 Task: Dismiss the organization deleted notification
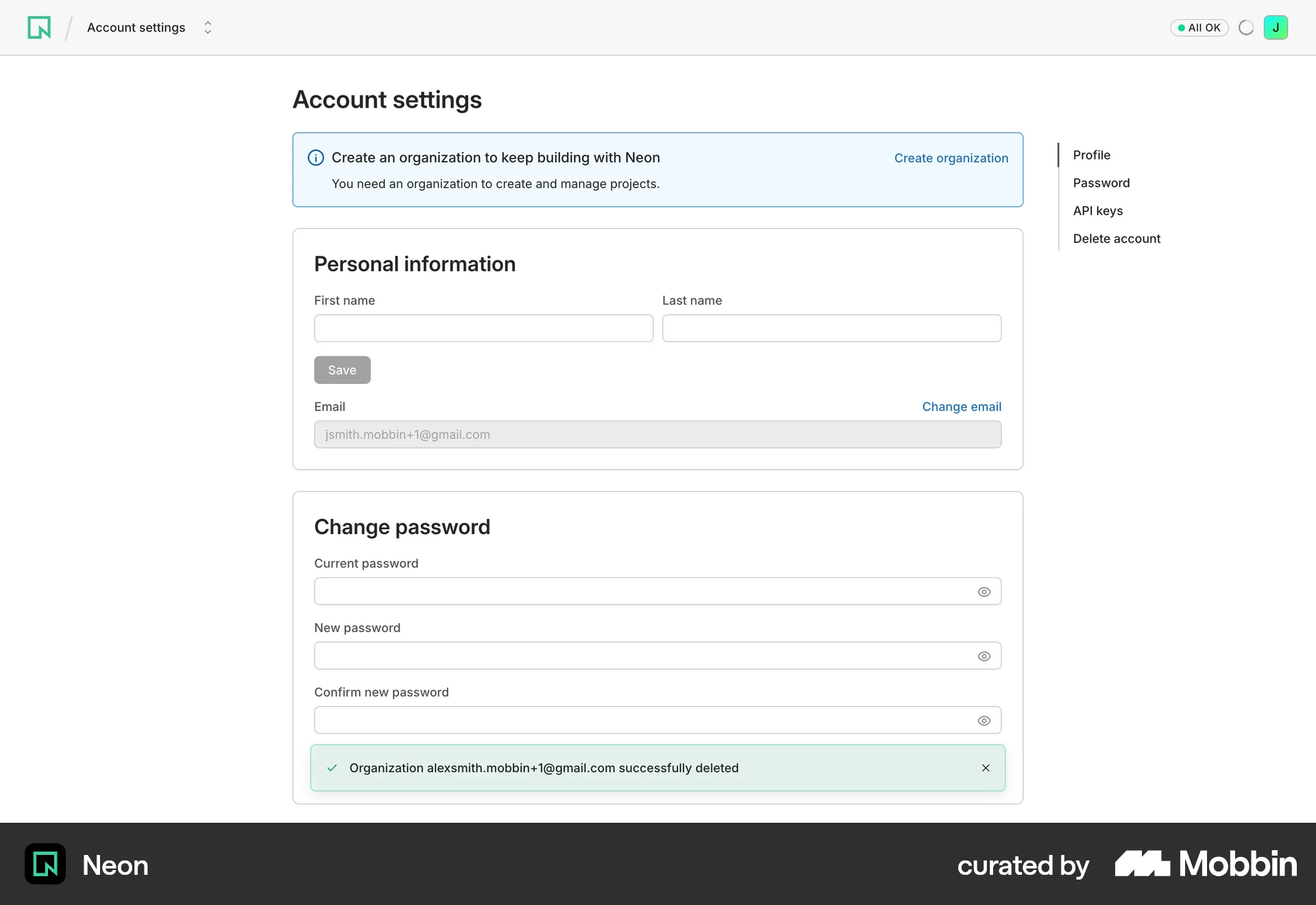(x=986, y=768)
